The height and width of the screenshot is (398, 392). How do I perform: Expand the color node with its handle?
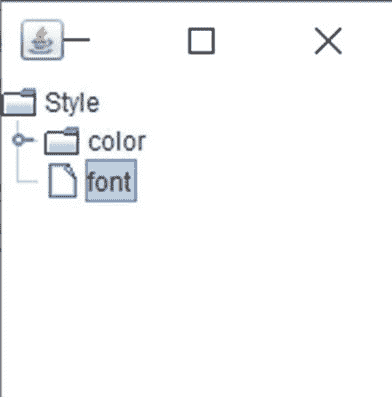point(19,140)
